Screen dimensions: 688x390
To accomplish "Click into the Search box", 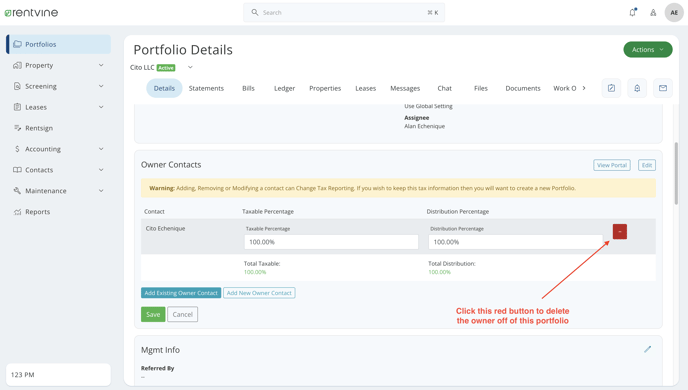I will 344,12.
